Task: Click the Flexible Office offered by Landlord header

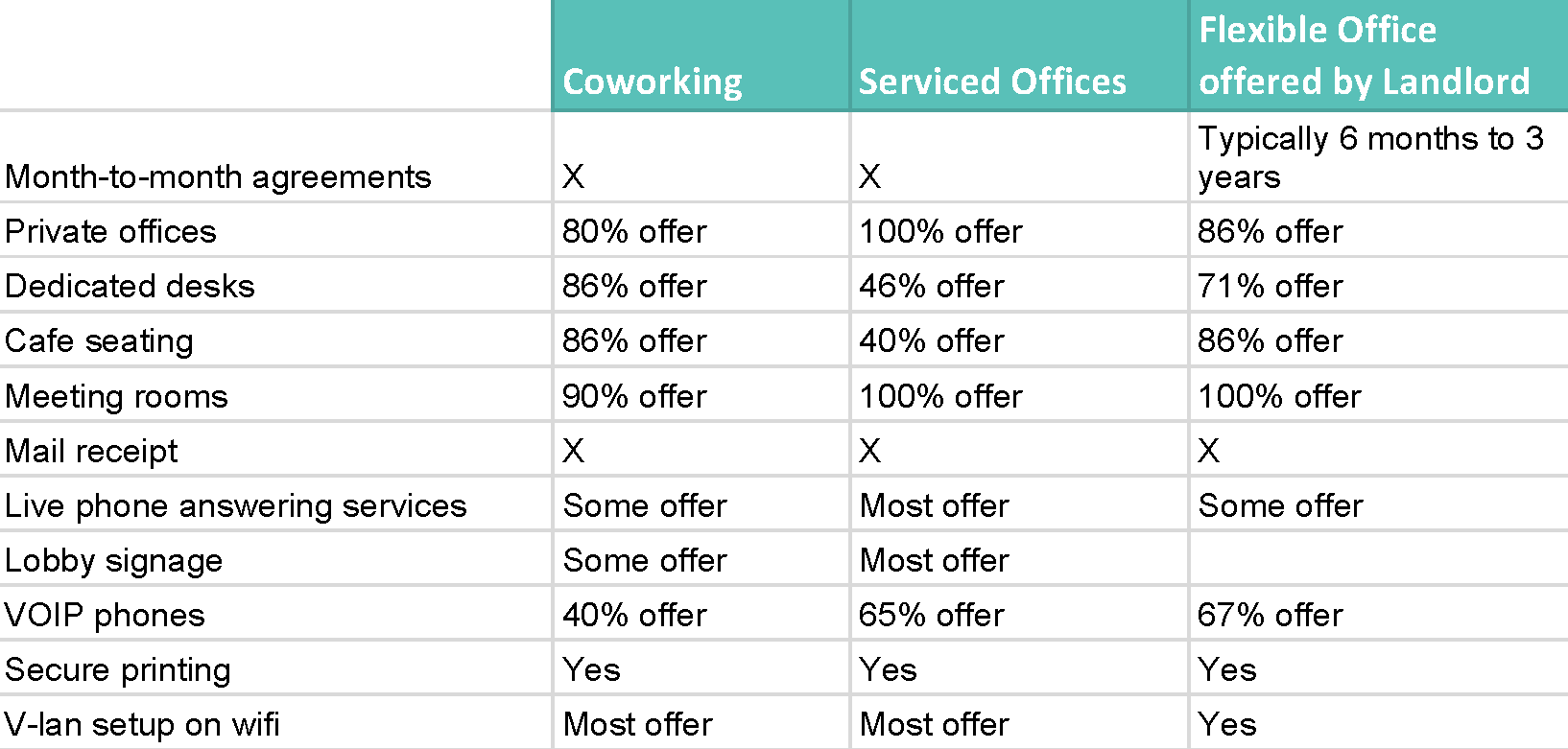Action: click(x=1379, y=56)
